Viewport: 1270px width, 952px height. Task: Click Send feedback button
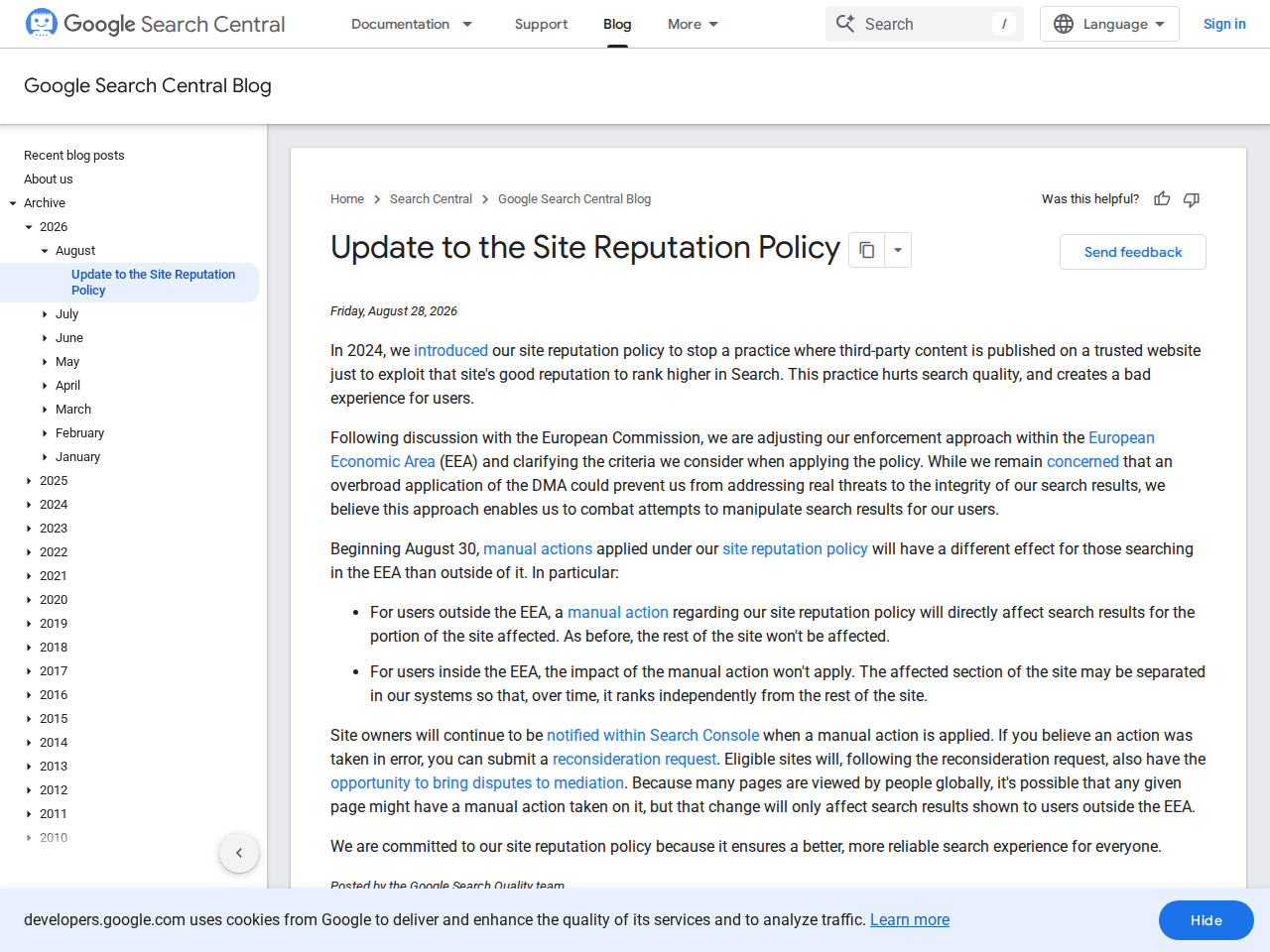tap(1133, 252)
